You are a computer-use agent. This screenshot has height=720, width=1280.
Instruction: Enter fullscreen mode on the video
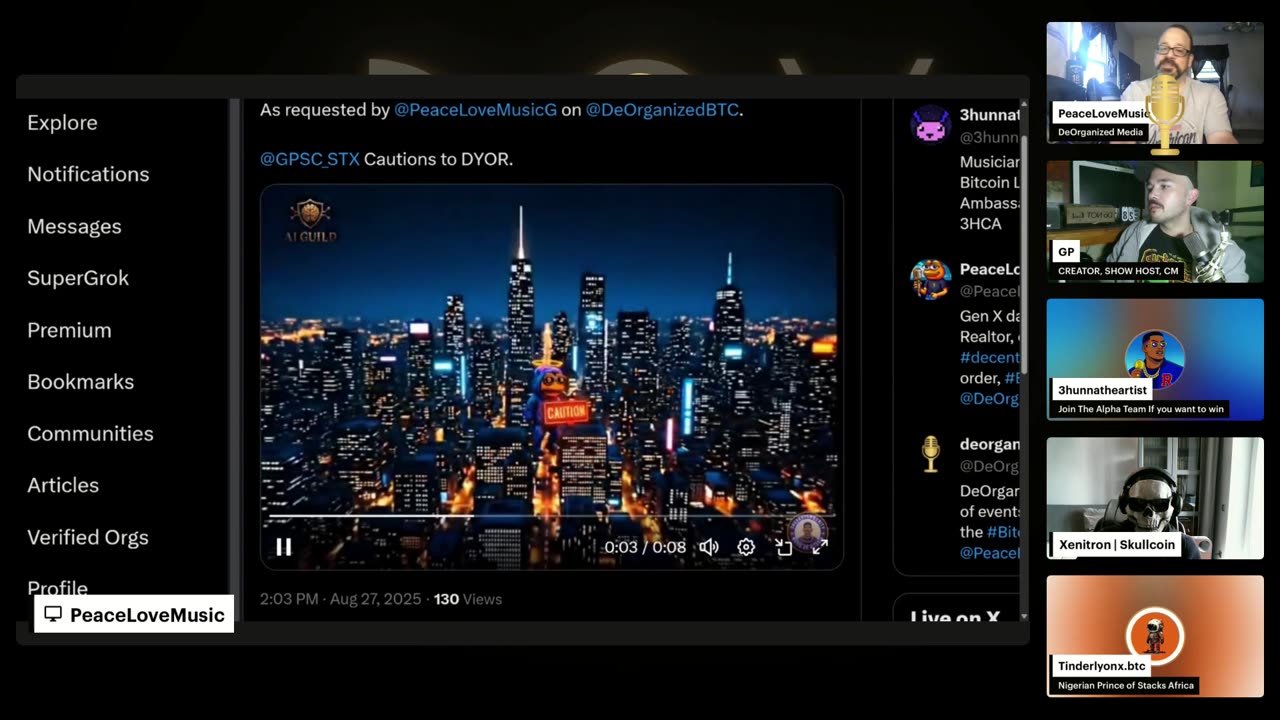click(x=820, y=547)
